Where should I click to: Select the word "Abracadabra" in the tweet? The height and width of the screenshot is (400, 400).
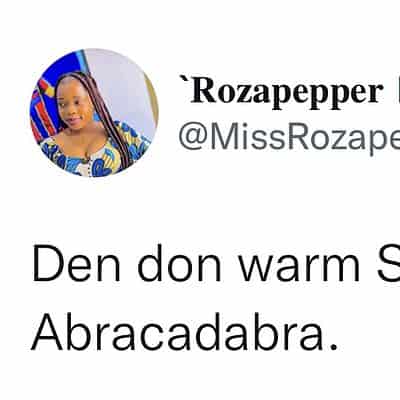coord(177,331)
